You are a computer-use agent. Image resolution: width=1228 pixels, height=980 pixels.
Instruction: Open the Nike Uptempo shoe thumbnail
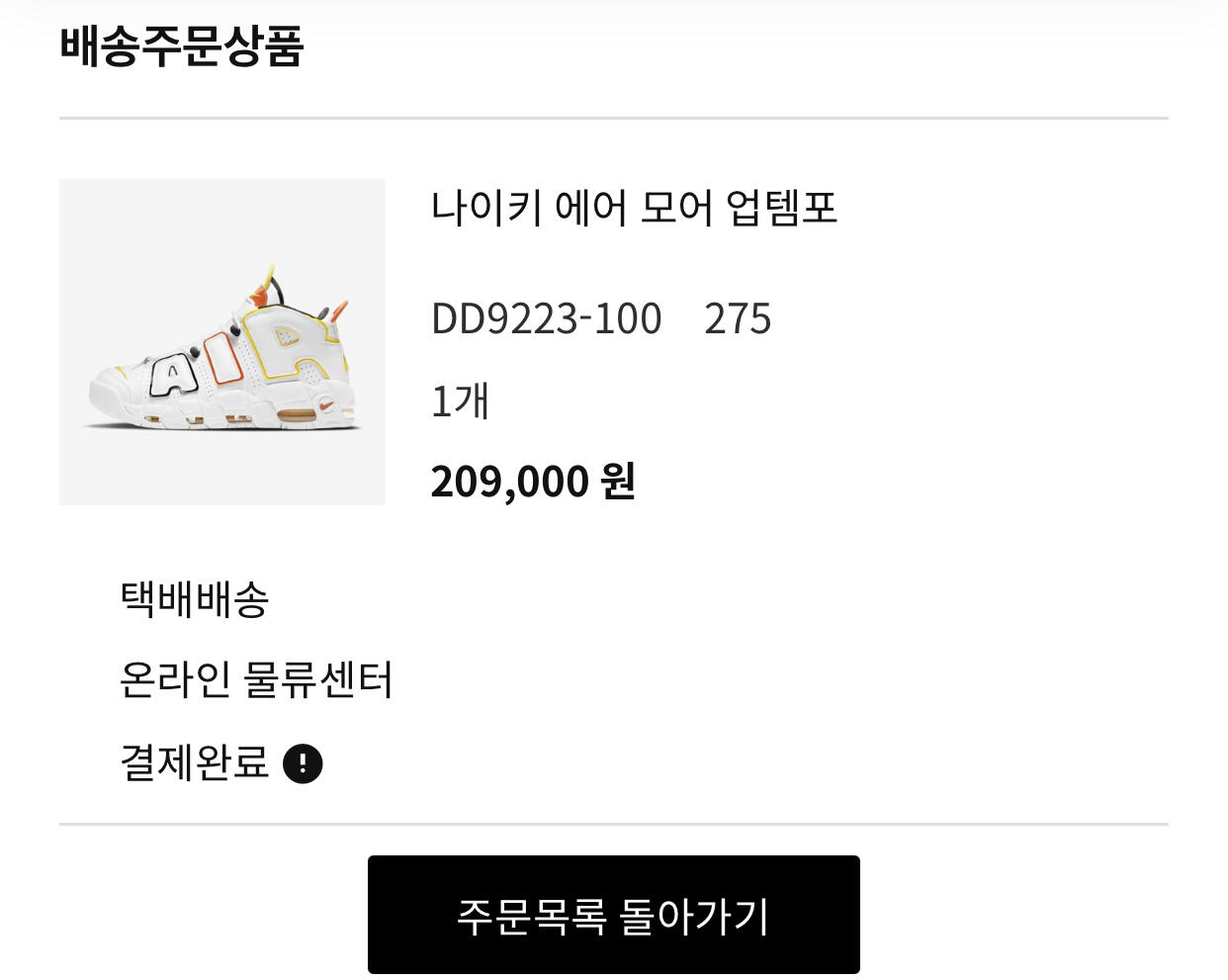coord(222,342)
